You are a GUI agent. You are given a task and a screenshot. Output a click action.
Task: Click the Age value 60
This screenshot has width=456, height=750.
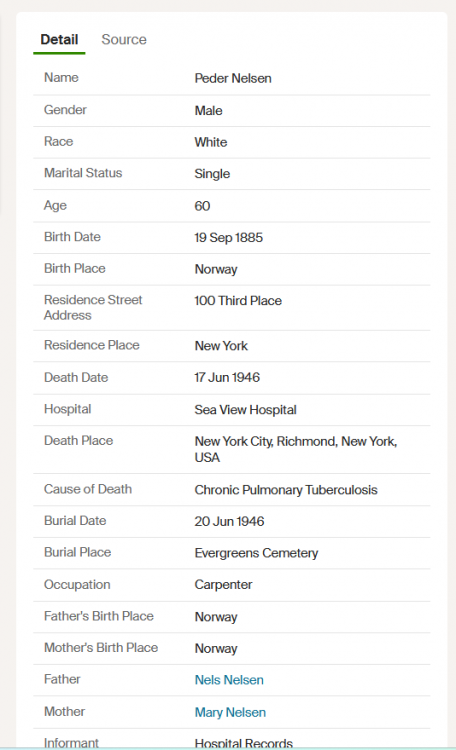point(202,206)
